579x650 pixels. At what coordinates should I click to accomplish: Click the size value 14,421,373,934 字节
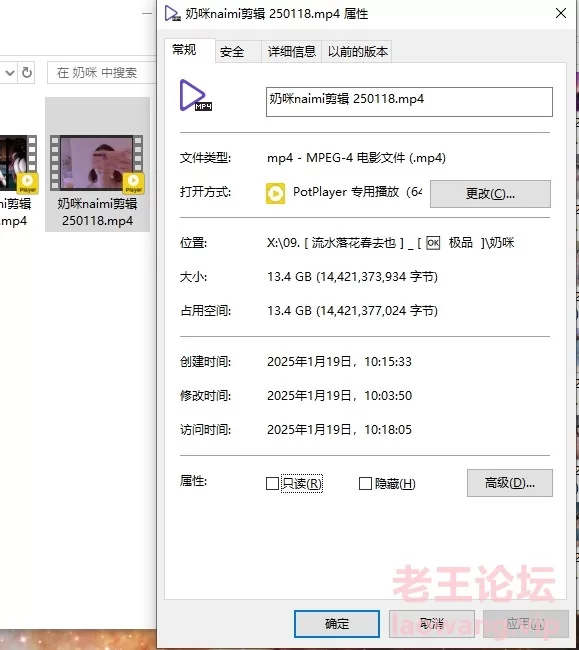377,276
